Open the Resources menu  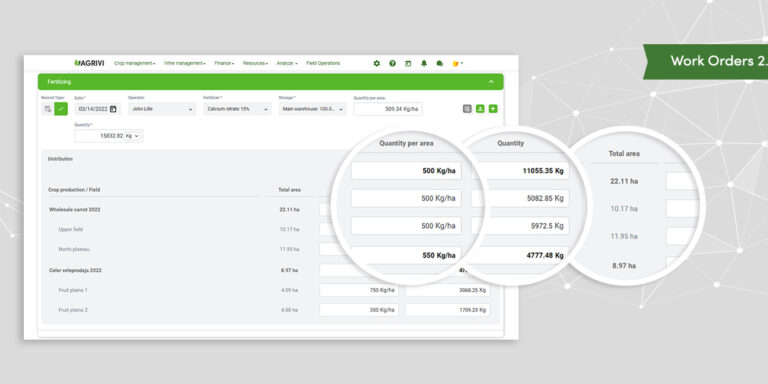click(x=255, y=63)
